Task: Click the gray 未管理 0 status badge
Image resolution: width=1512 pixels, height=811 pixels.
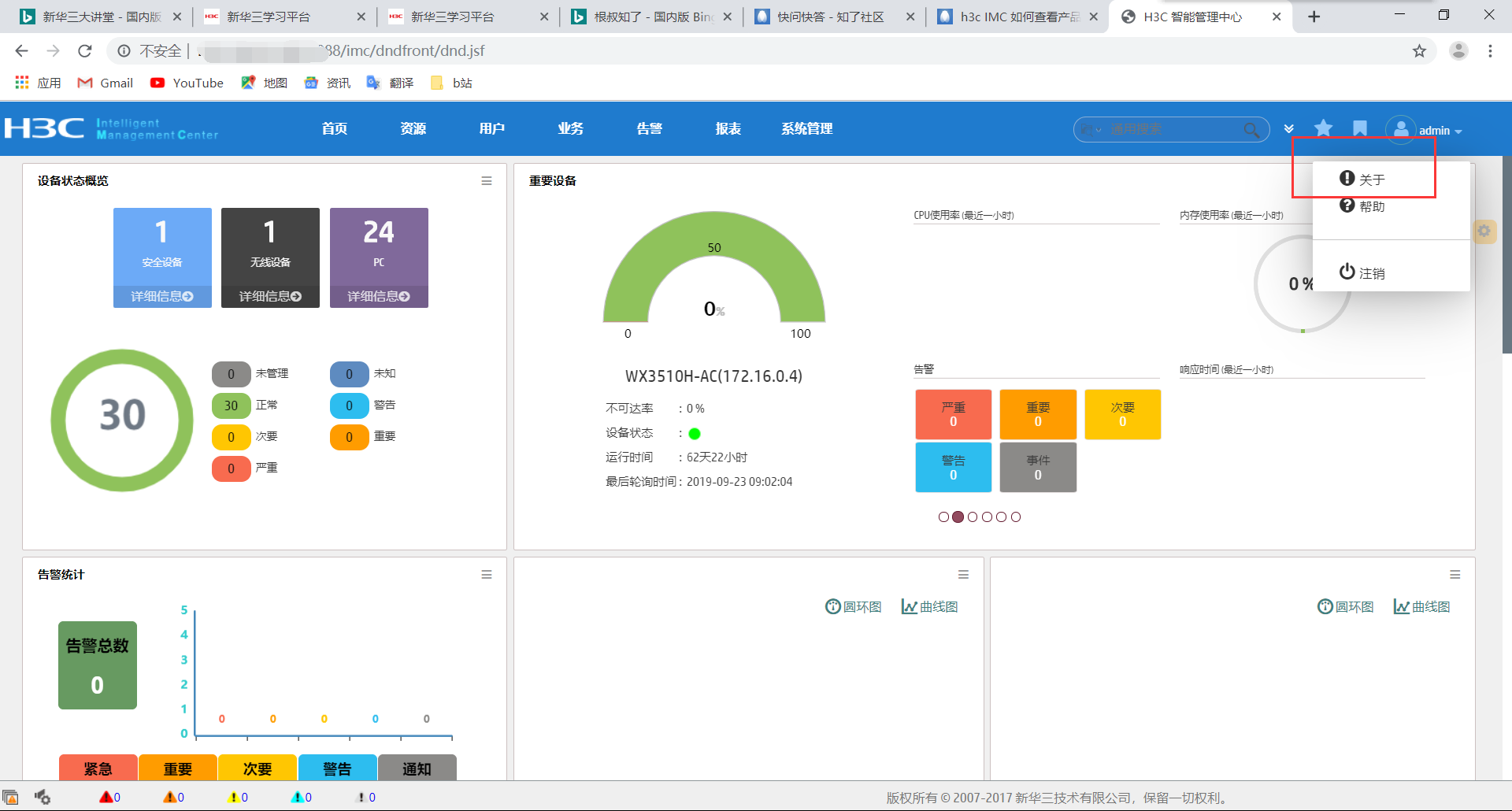Action: 231,374
